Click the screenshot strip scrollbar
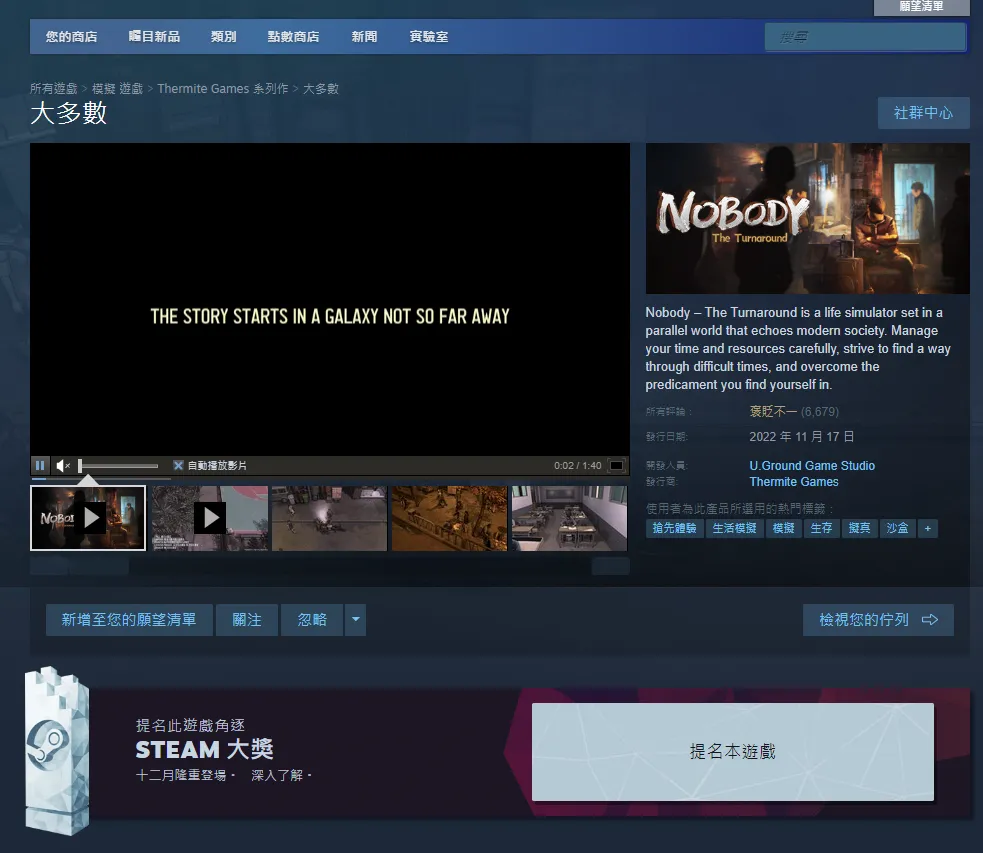This screenshot has height=853, width=983. [330, 566]
